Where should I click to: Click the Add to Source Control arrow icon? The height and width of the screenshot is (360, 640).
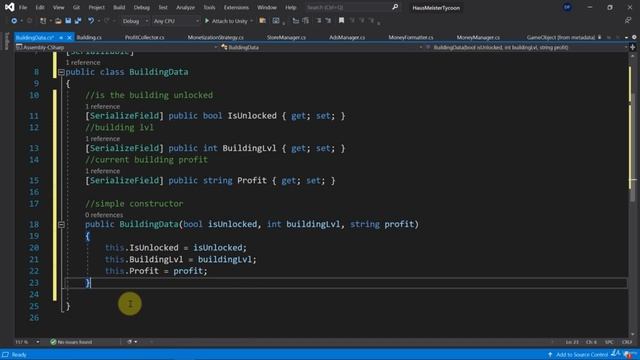tap(550, 354)
